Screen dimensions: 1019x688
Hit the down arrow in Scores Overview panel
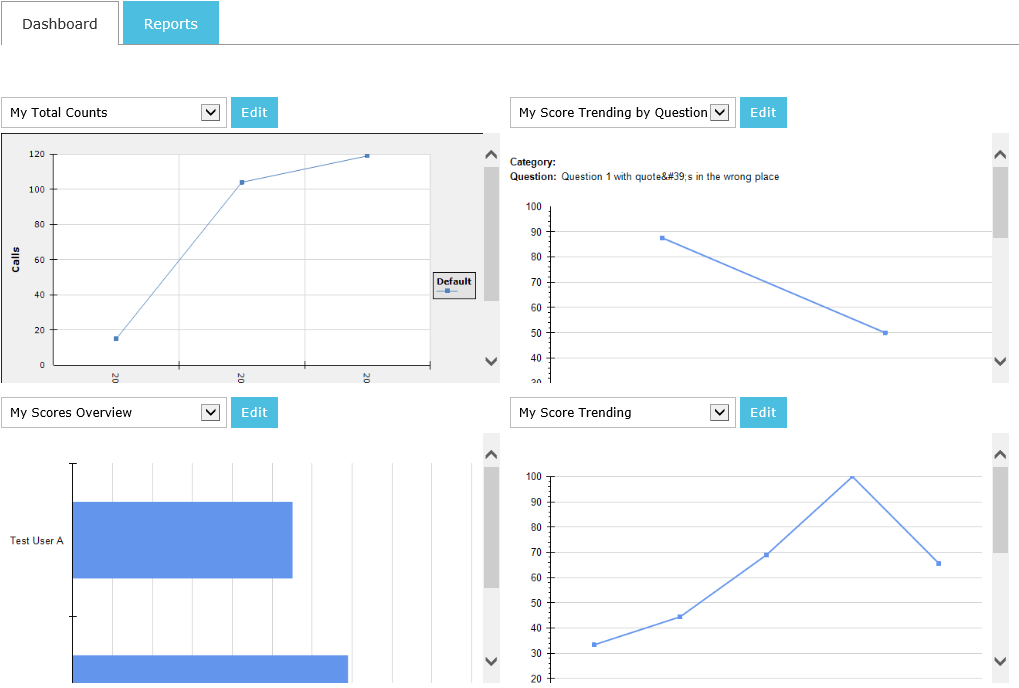click(491, 661)
